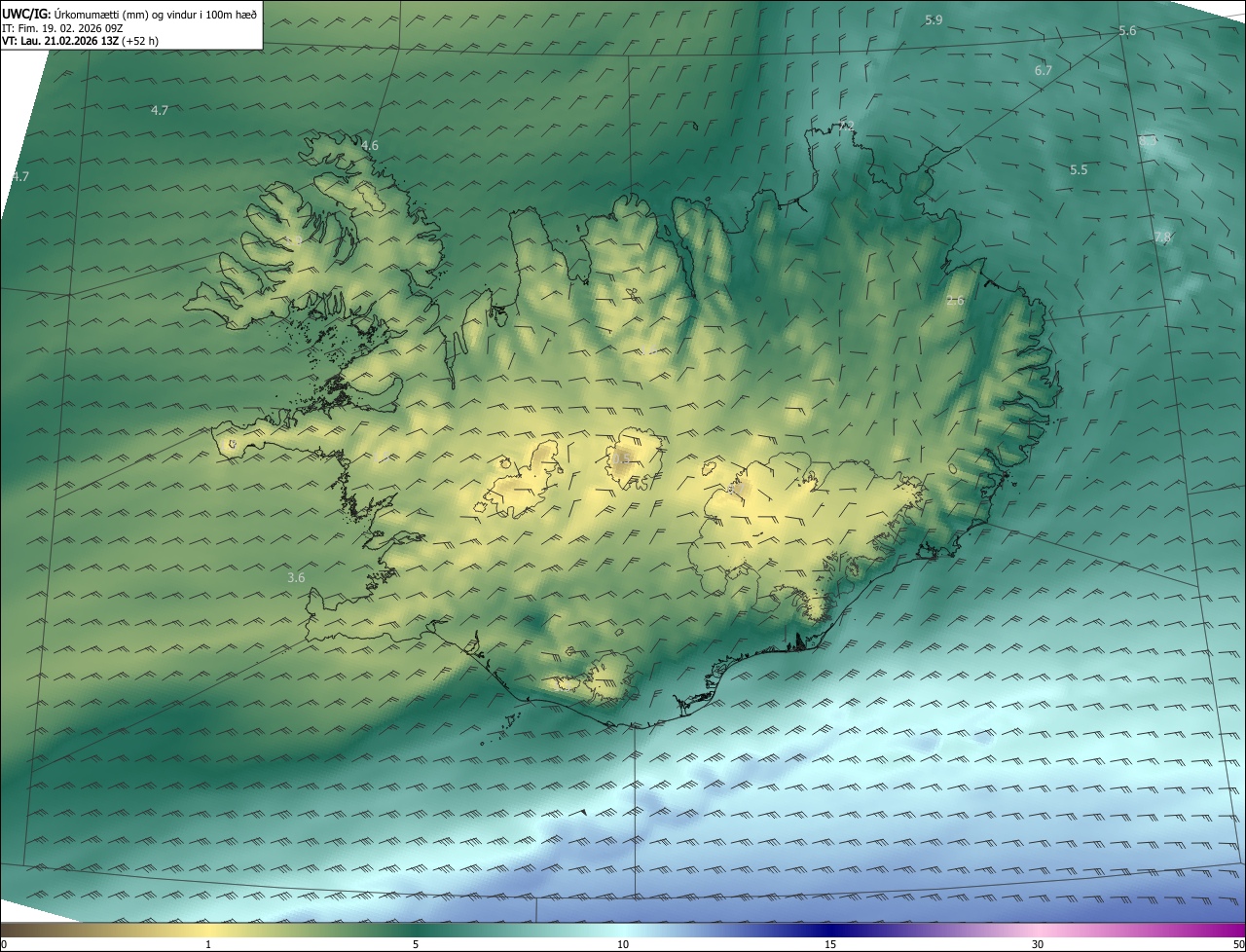Click the 1 tick on the color scale
This screenshot has height=952, width=1246.
click(x=208, y=944)
